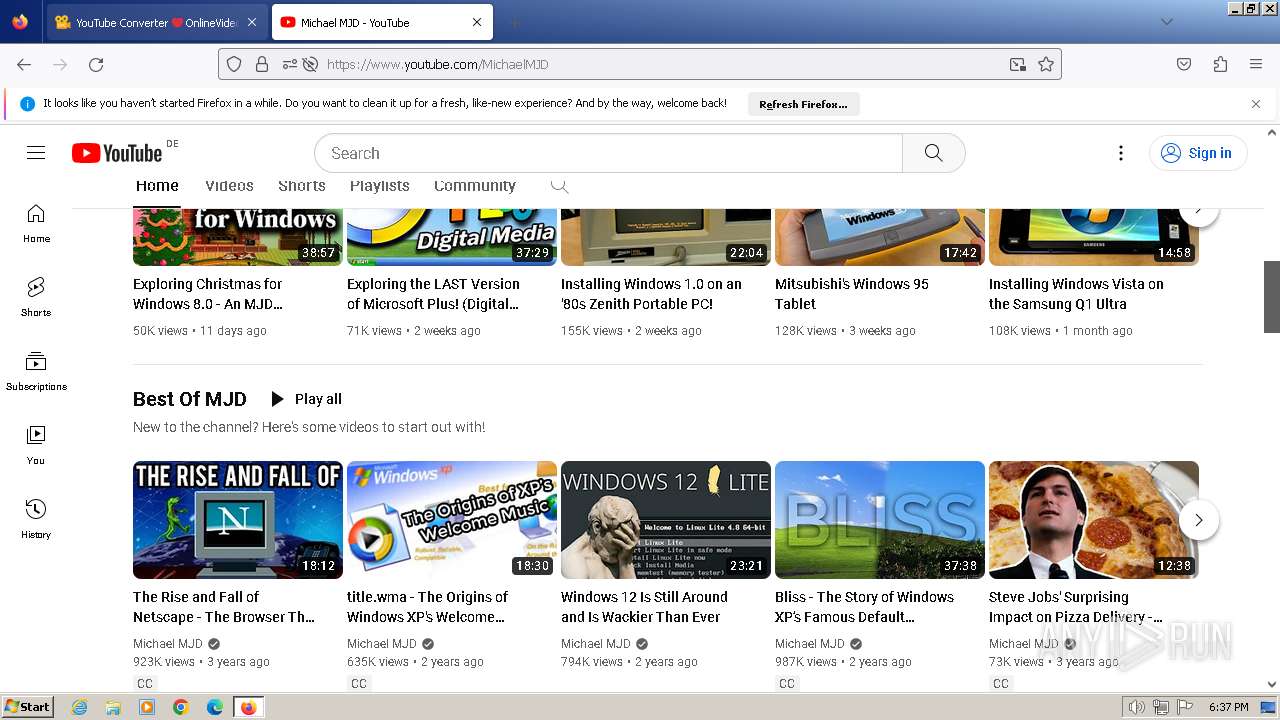This screenshot has height=720, width=1280.
Task: Open picture-in-picture icon in address bar
Action: [1017, 64]
